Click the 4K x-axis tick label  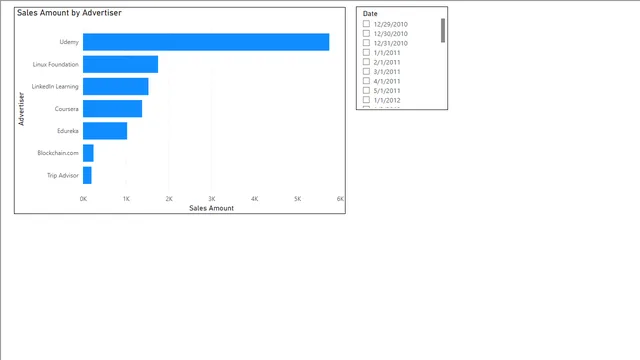pyautogui.click(x=255, y=199)
